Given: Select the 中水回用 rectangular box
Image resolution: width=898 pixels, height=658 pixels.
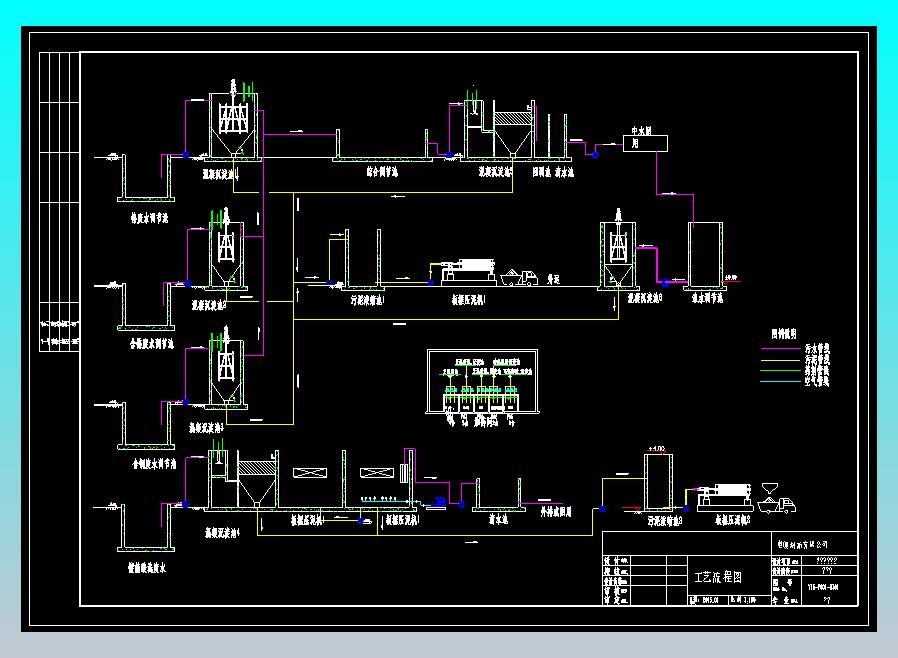Looking at the screenshot, I should pyautogui.click(x=645, y=143).
